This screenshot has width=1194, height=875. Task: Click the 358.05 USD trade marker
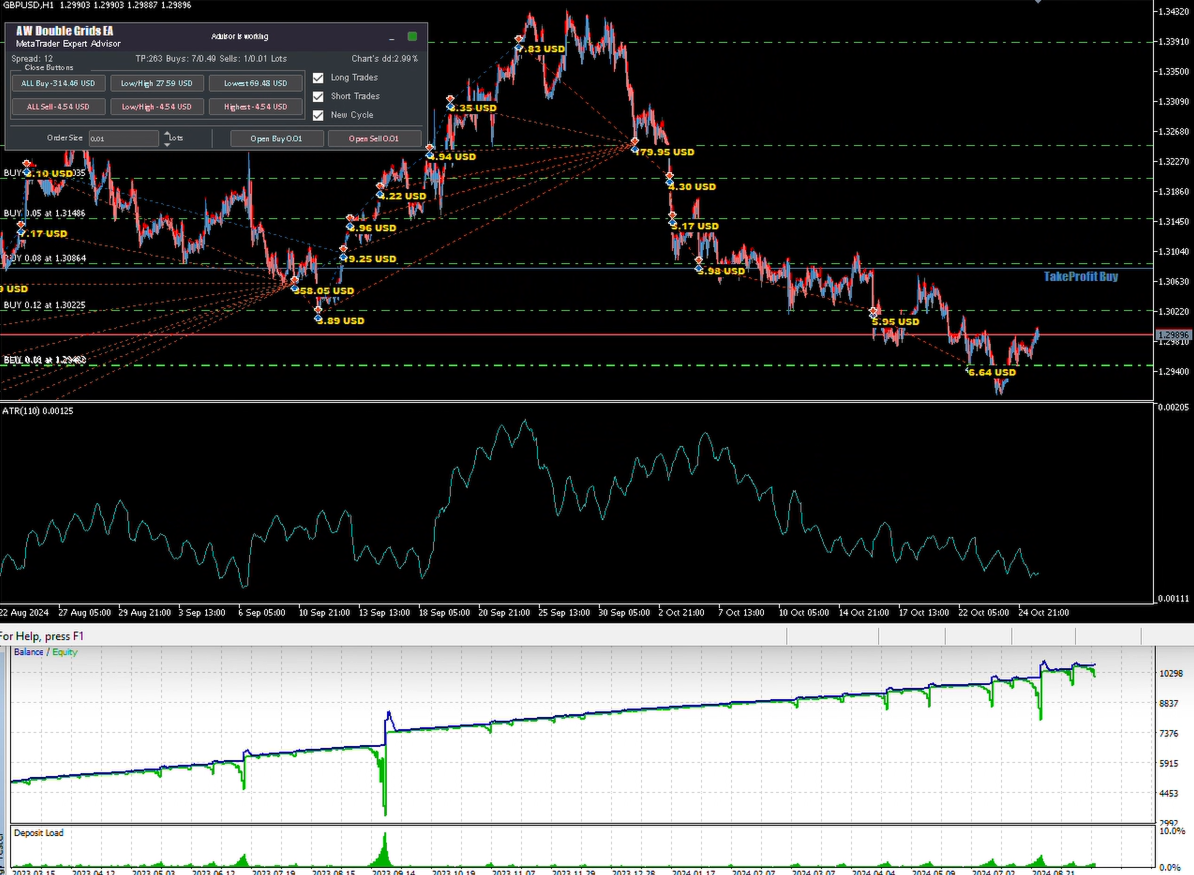pyautogui.click(x=324, y=291)
